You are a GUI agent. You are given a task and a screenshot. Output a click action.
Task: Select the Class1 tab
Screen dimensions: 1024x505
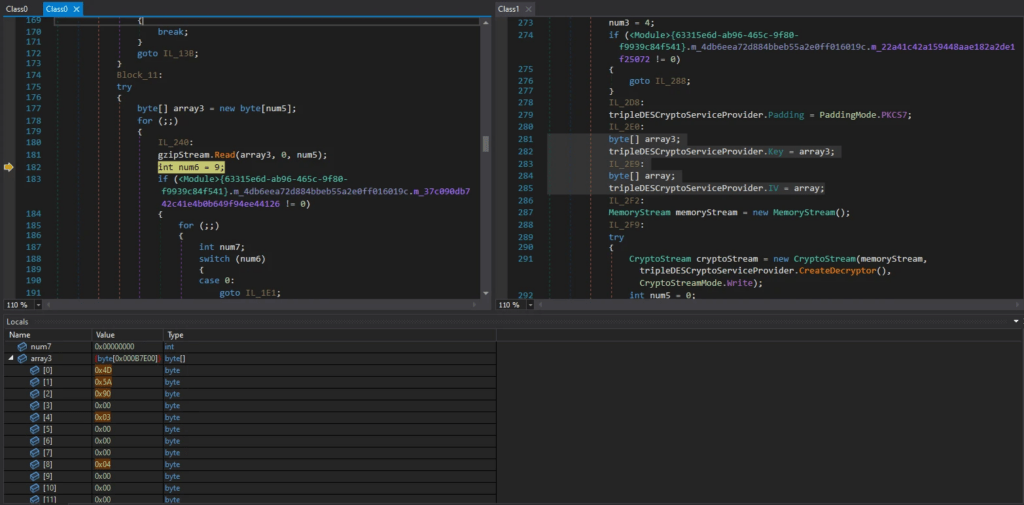[508, 9]
